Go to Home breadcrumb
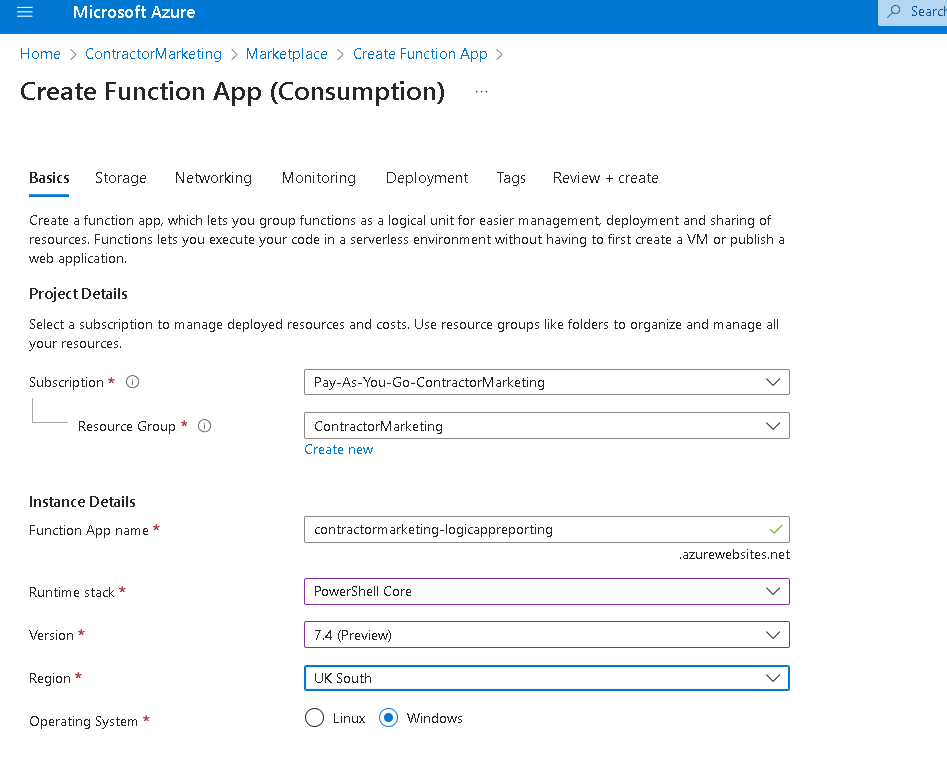 [40, 54]
